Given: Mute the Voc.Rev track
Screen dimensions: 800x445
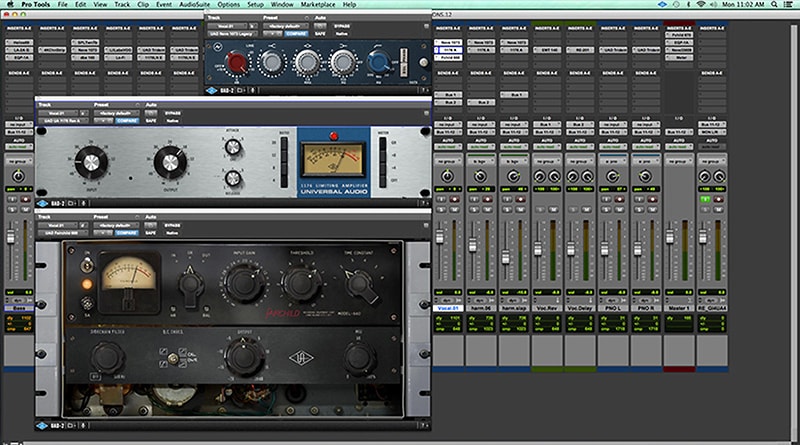Looking at the screenshot, I should pyautogui.click(x=553, y=209).
